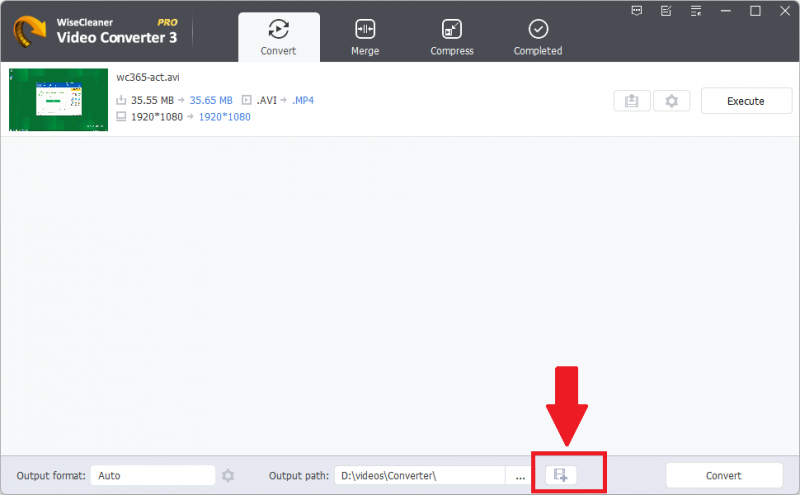Click the 35.65 MB output size

[x=211, y=101]
